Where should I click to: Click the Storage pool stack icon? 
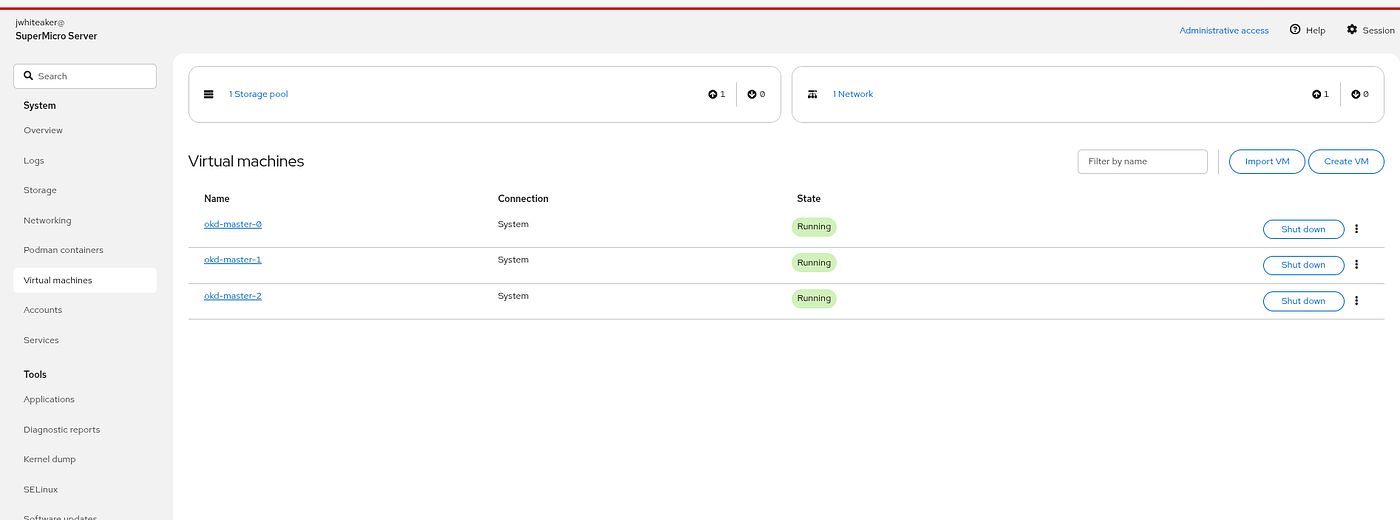(x=209, y=94)
